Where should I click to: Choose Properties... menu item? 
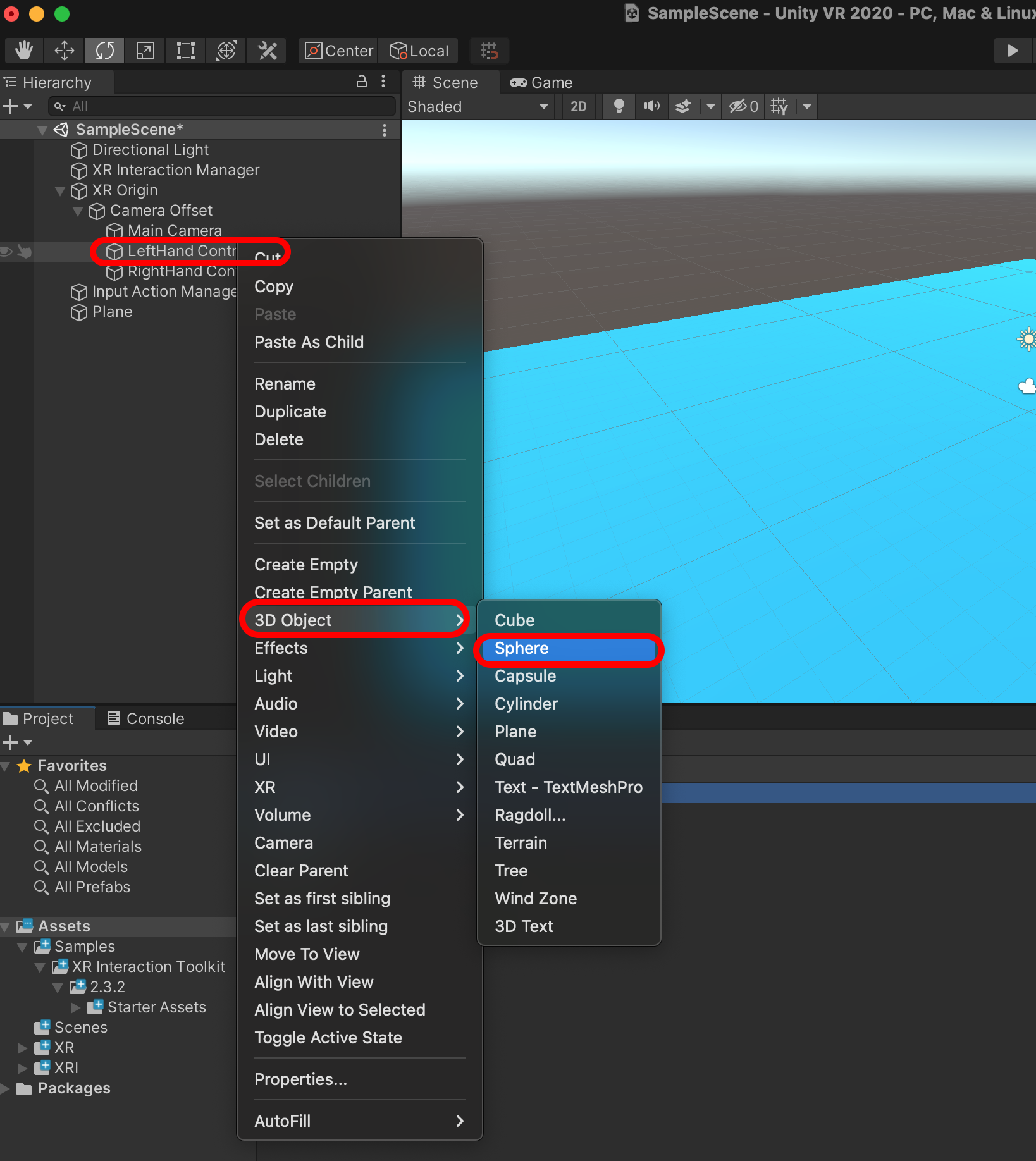click(359, 1079)
